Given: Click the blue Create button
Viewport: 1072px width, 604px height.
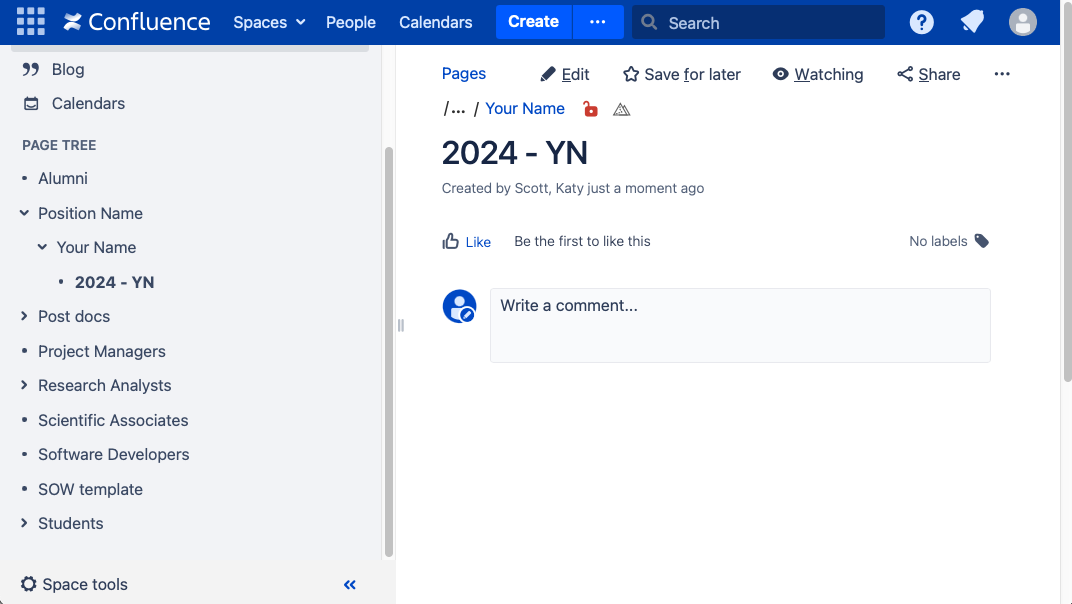Looking at the screenshot, I should tap(533, 22).
